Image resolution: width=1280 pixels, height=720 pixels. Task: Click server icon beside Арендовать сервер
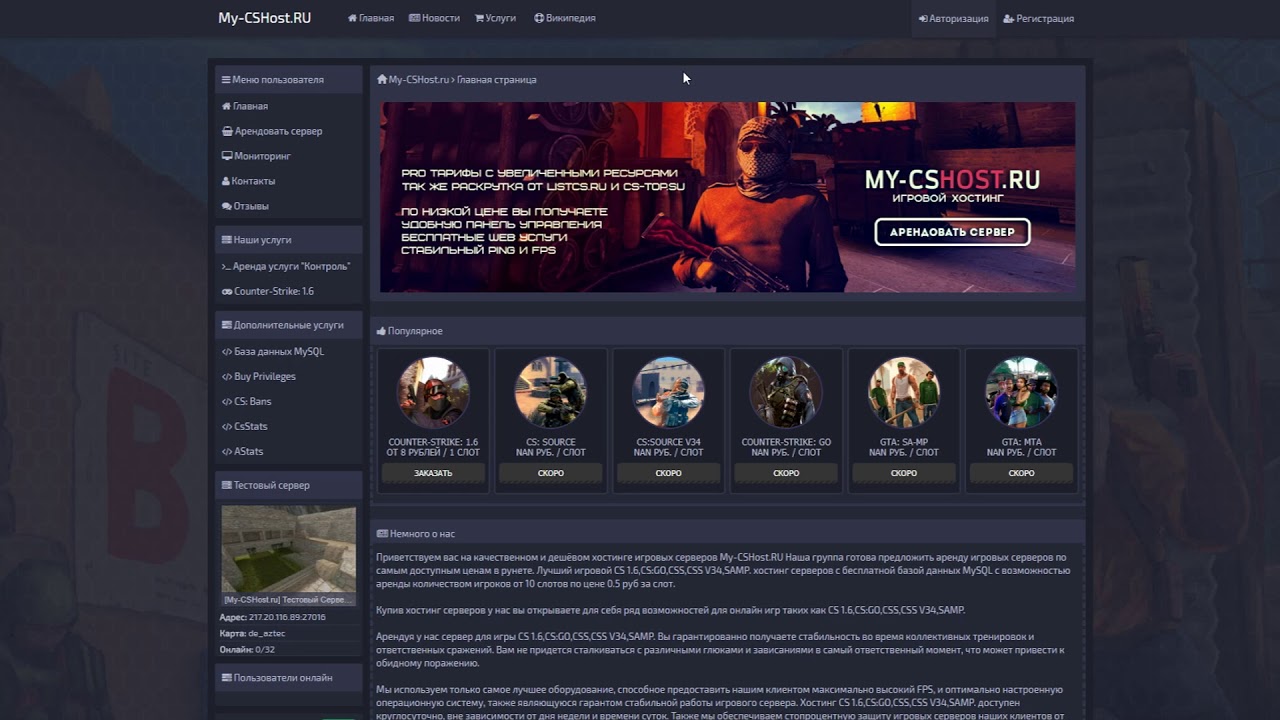pos(227,131)
